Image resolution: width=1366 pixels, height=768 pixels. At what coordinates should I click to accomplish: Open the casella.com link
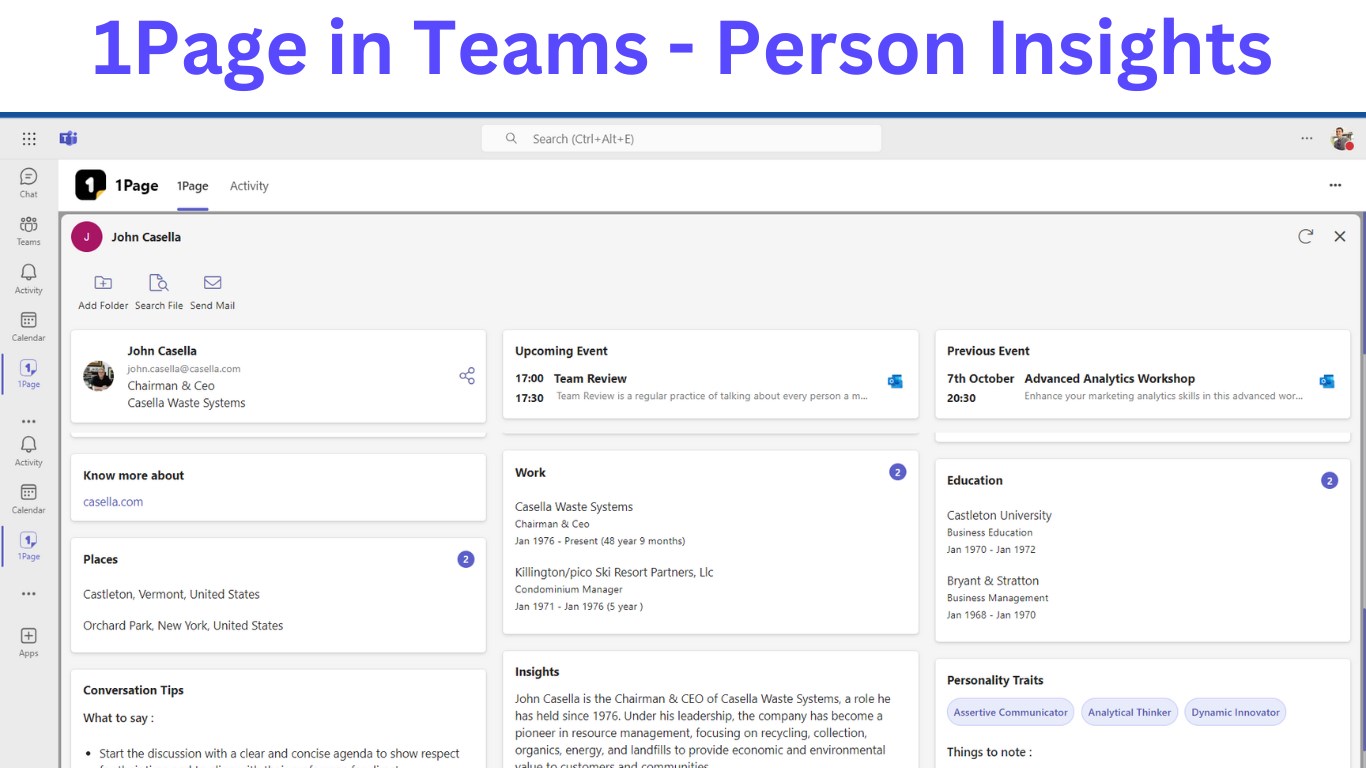coord(113,502)
